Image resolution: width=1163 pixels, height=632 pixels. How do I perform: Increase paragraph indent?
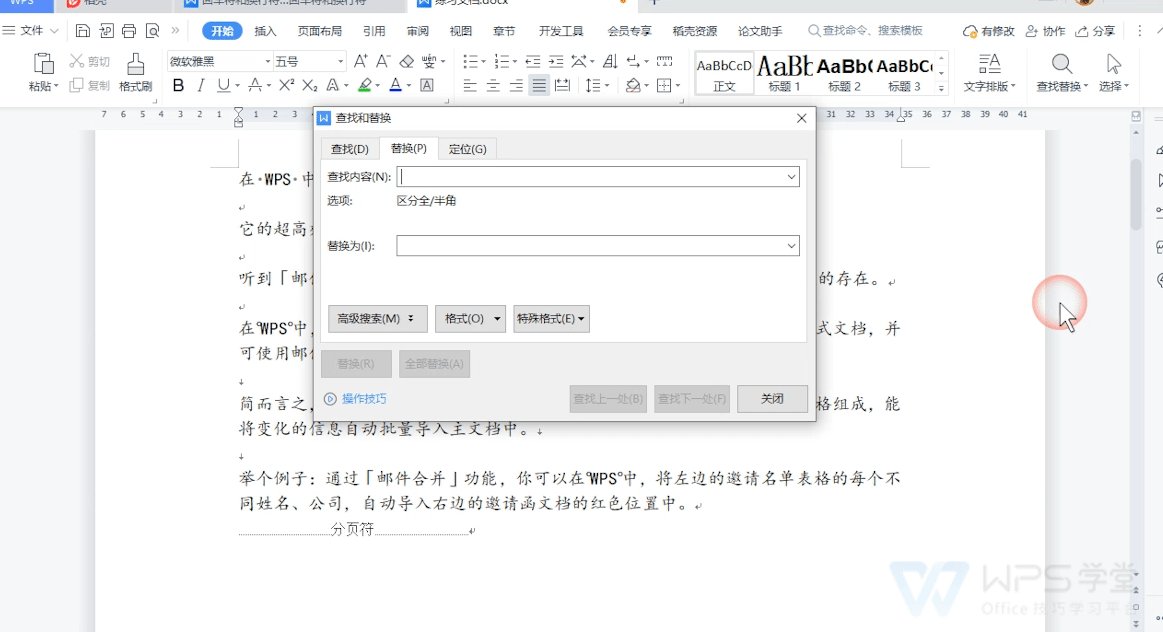tap(556, 61)
